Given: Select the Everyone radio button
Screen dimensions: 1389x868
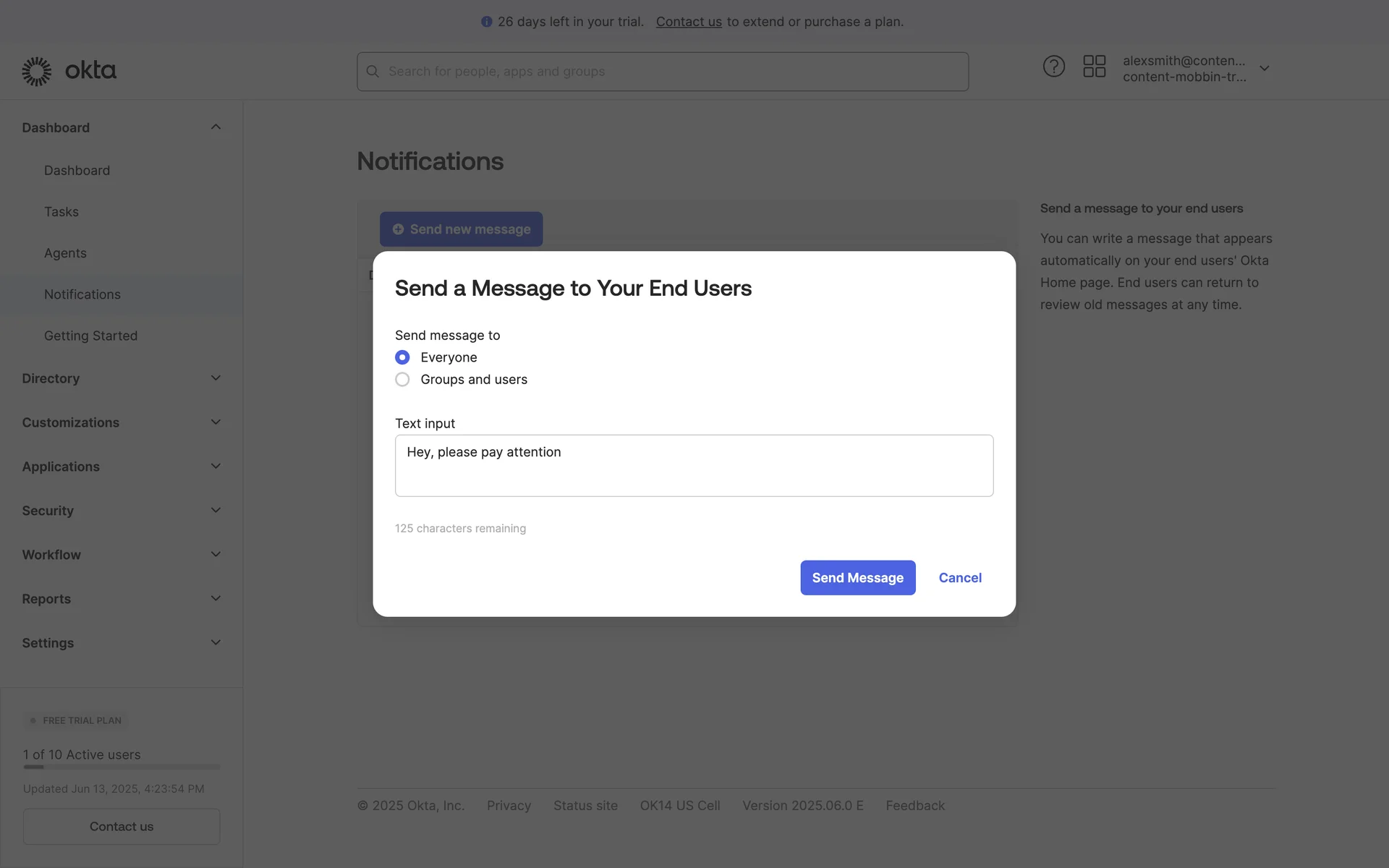Looking at the screenshot, I should click(x=402, y=357).
